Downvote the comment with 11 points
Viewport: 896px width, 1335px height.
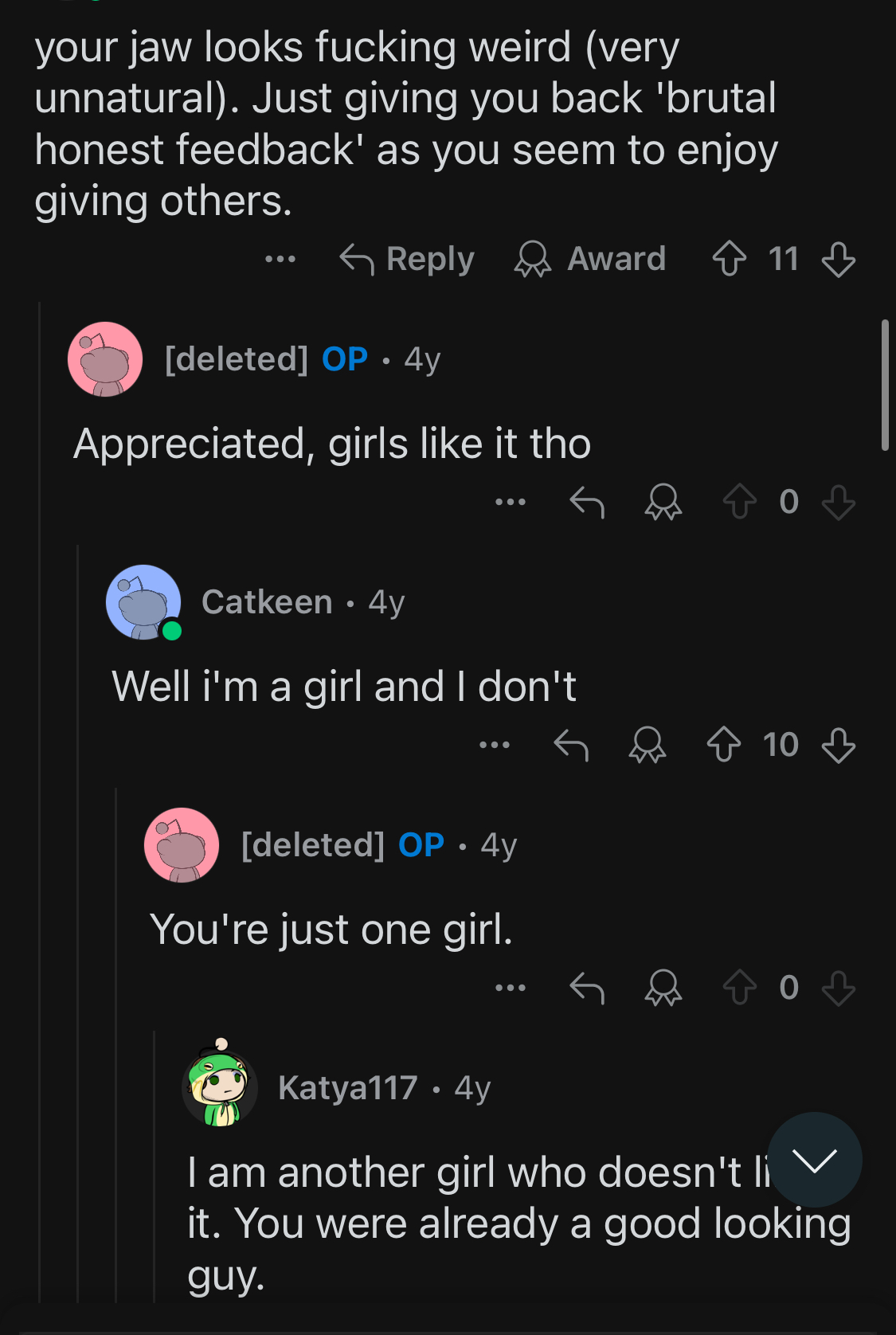[x=838, y=259]
